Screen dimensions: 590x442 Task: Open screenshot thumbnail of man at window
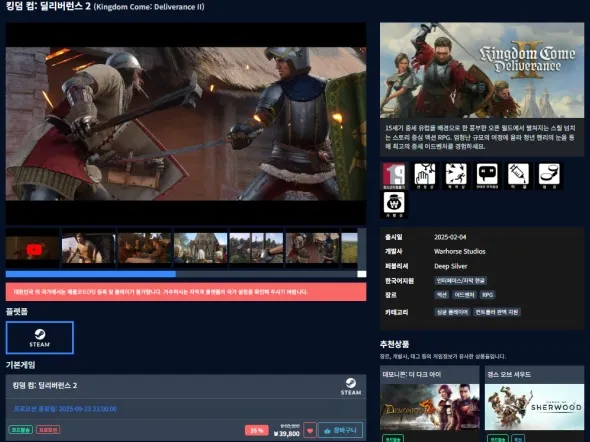[x=88, y=248]
